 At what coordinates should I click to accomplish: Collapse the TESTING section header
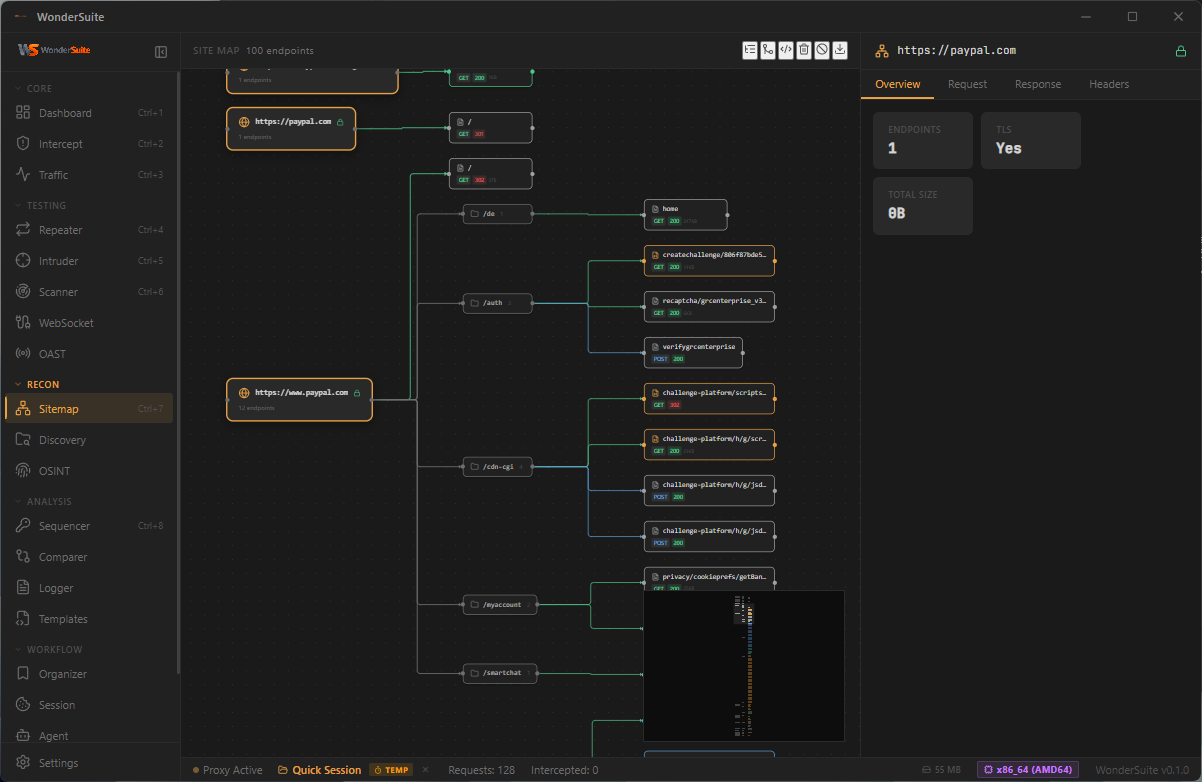[41, 206]
